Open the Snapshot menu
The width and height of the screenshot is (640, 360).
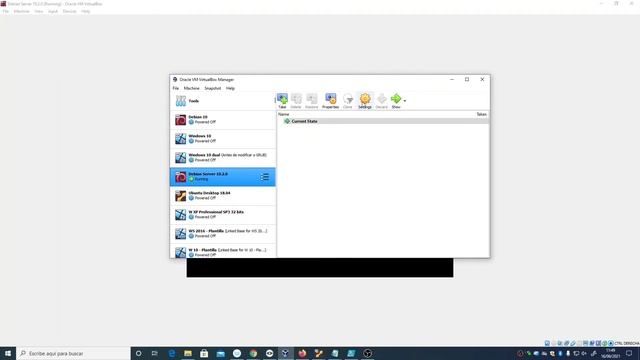(213, 88)
